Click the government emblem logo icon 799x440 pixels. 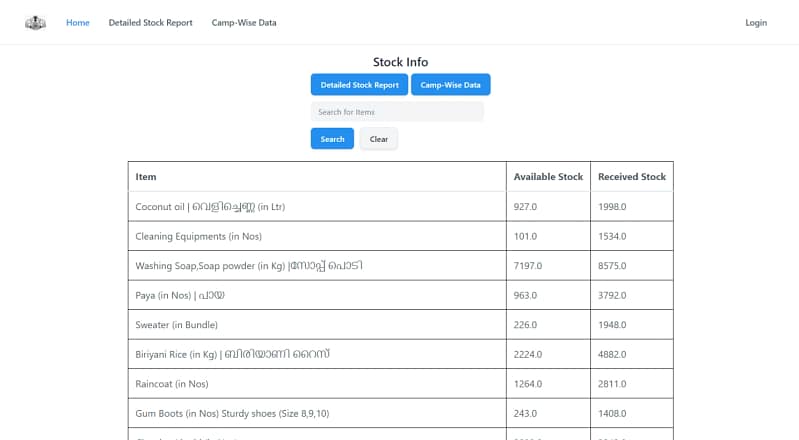[x=35, y=23]
